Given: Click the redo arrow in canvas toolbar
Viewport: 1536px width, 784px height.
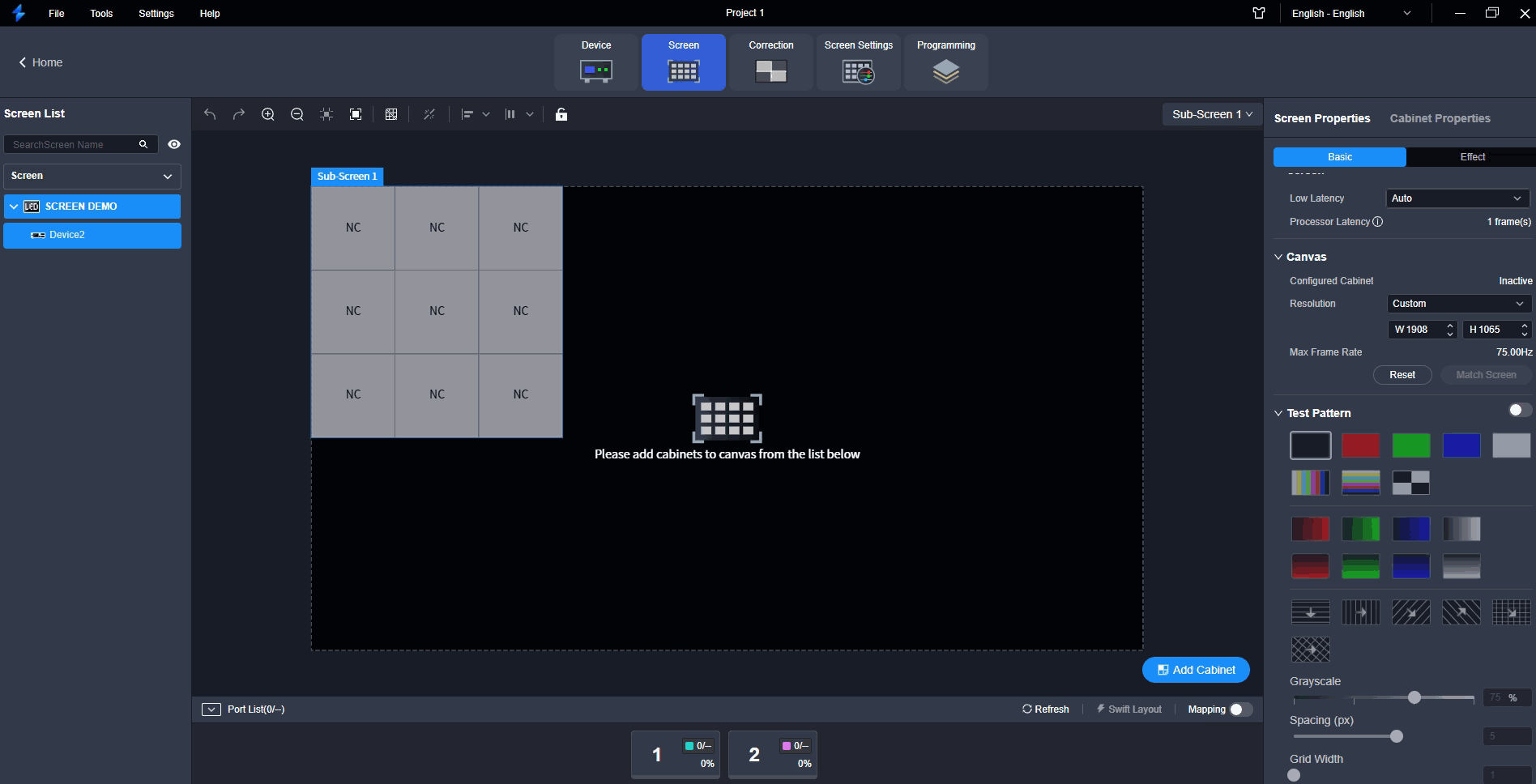Looking at the screenshot, I should click(239, 114).
